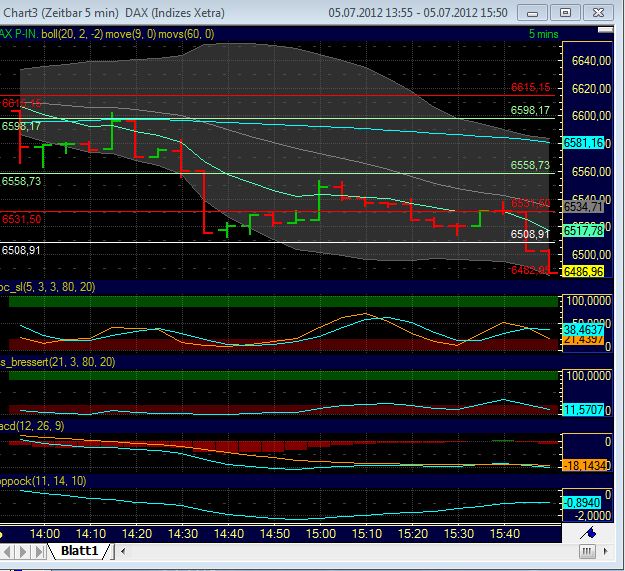Click the 14:50 time axis label
625x571 pixels.
[275, 534]
